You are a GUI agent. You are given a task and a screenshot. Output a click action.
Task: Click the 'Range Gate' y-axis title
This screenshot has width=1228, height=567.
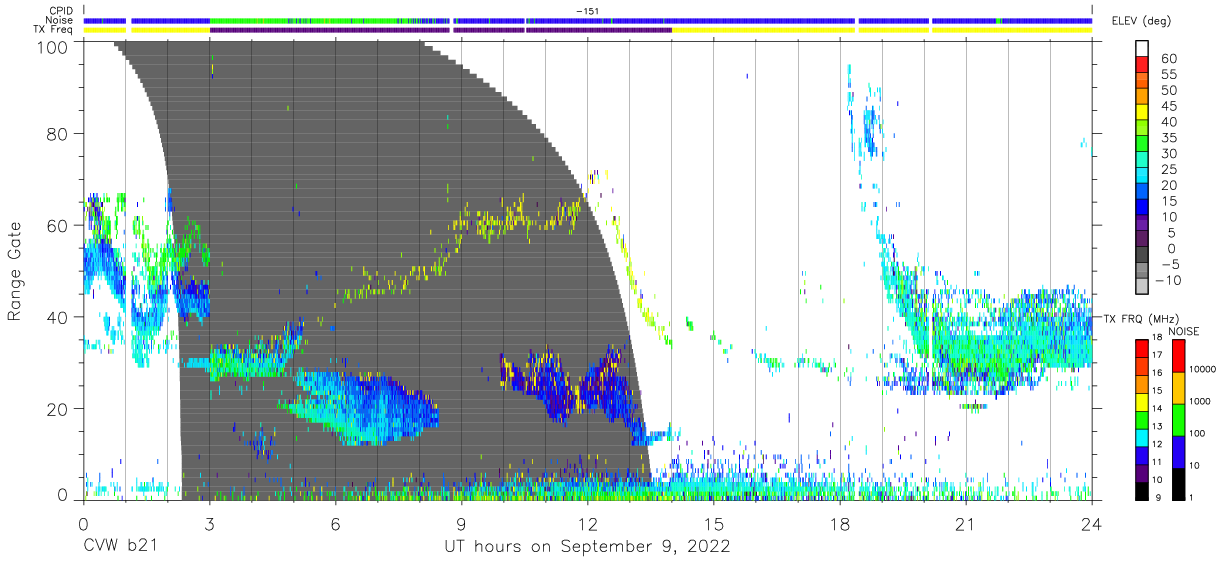15,270
